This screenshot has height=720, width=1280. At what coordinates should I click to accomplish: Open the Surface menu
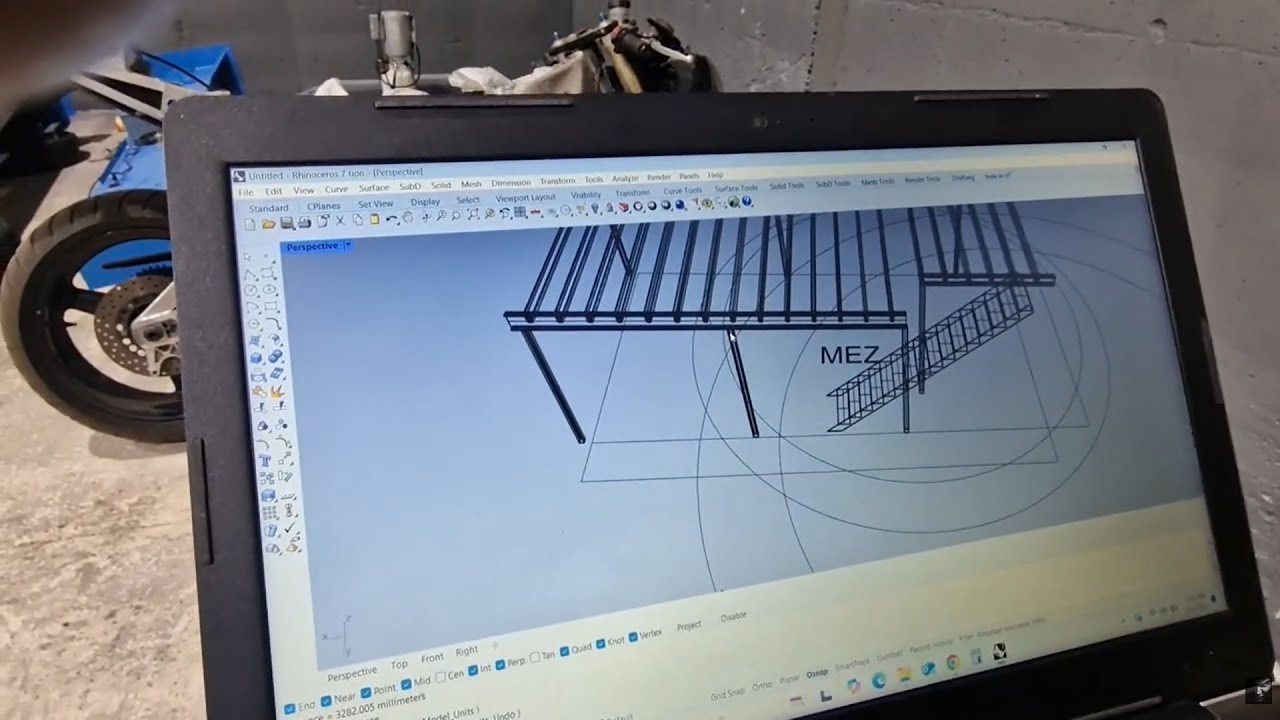pyautogui.click(x=374, y=188)
